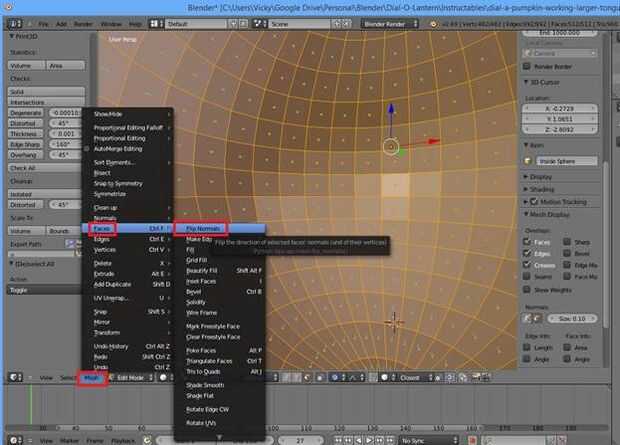Open the Blender Render engine dropdown
Screen dimensions: 620x445
389,21
